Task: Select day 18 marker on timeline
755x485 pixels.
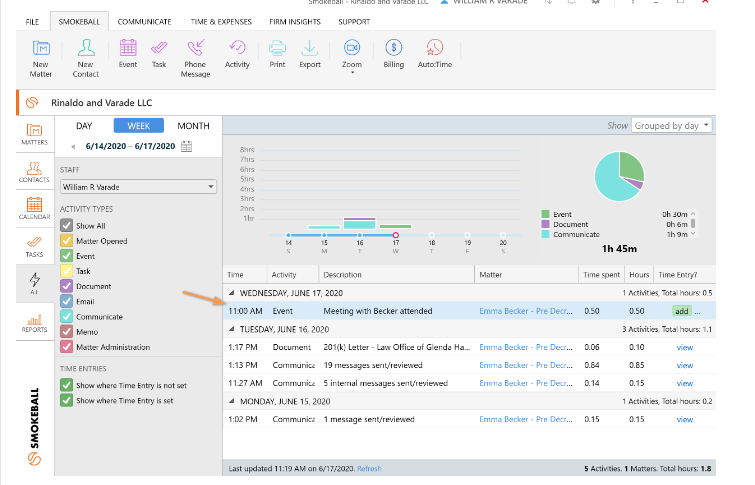Action: click(x=431, y=235)
